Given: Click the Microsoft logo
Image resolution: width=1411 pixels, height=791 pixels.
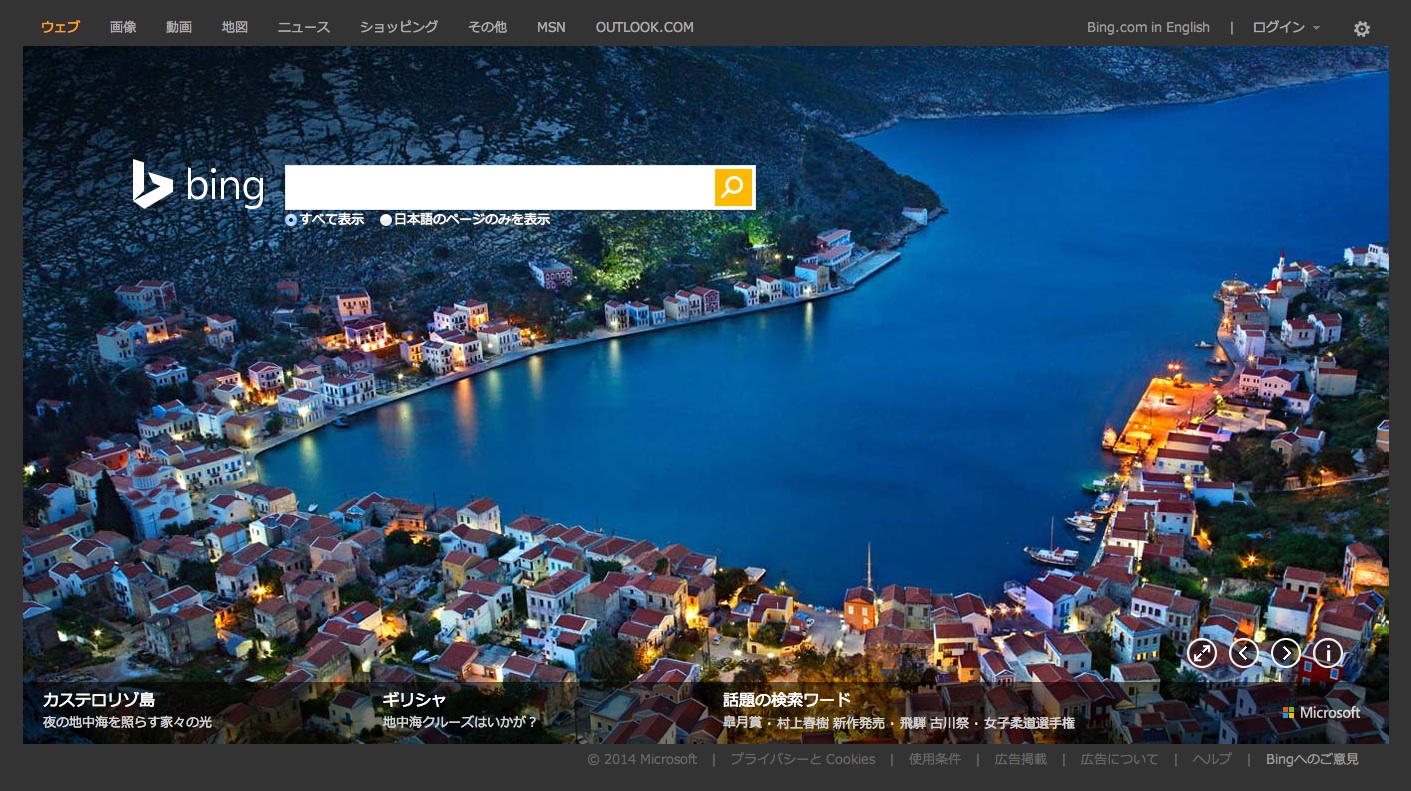Looking at the screenshot, I should [x=1321, y=713].
